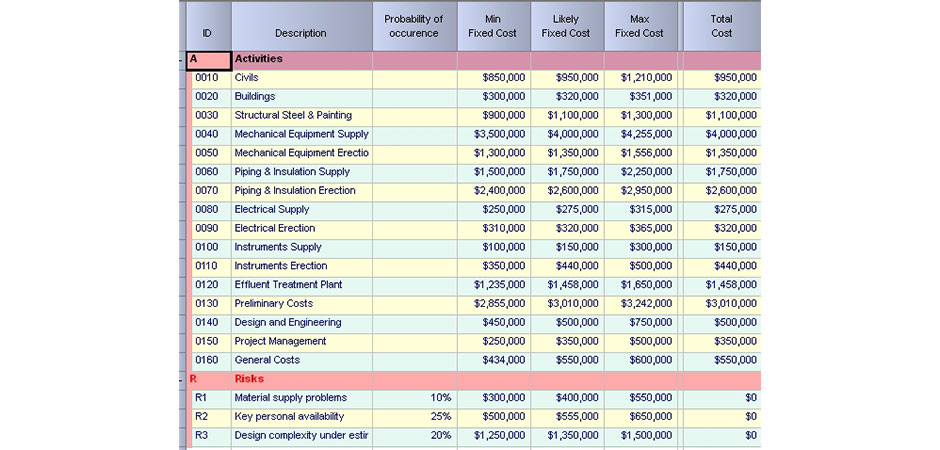Viewport: 940px width, 450px height.
Task: Select the Civils description cell
Action: pyautogui.click(x=300, y=78)
